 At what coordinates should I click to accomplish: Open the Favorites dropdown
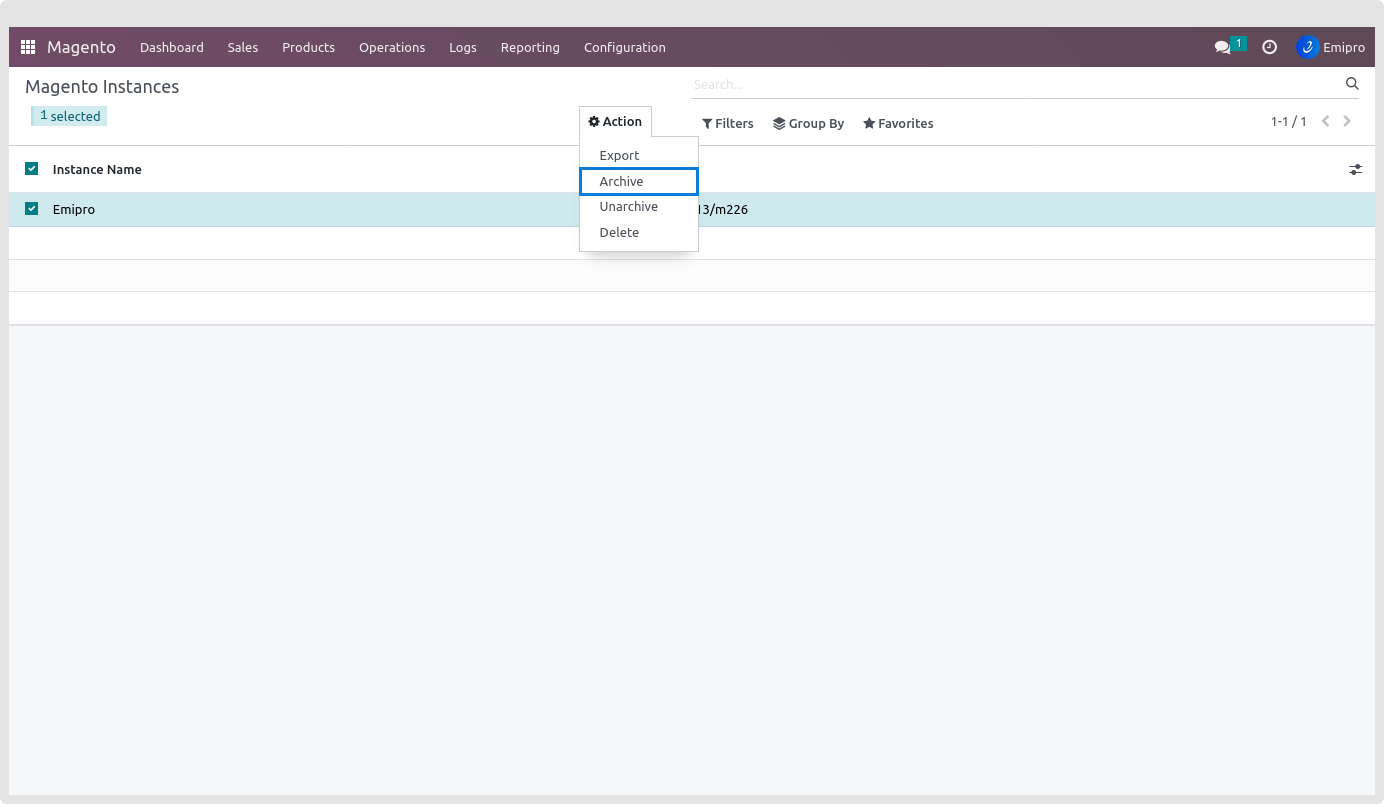point(898,124)
